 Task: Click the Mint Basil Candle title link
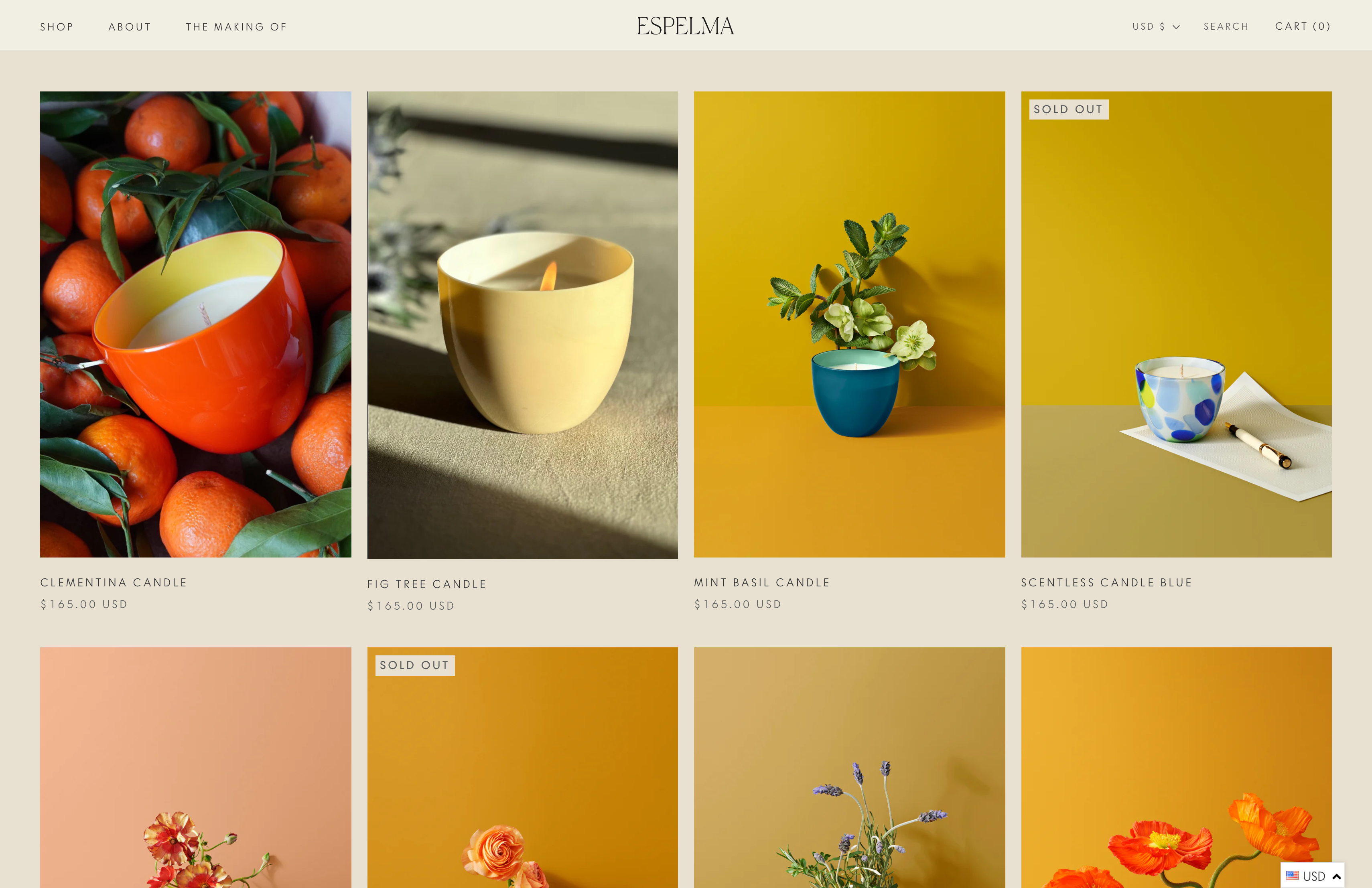761,583
